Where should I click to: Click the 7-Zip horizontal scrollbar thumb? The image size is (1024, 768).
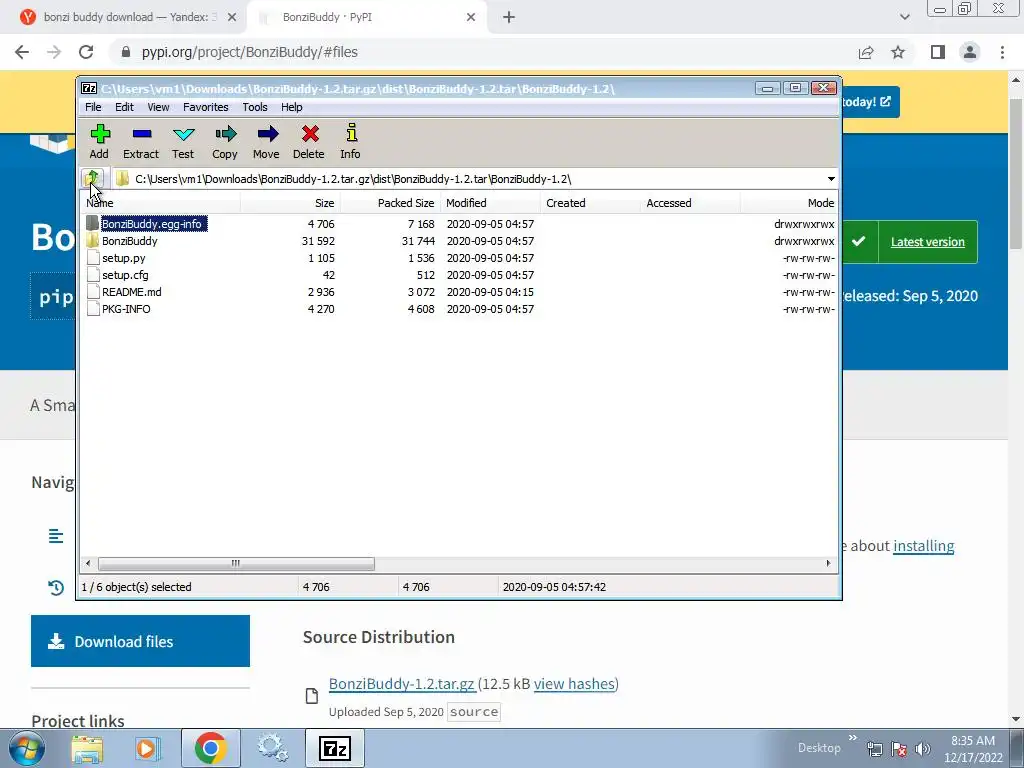236,563
